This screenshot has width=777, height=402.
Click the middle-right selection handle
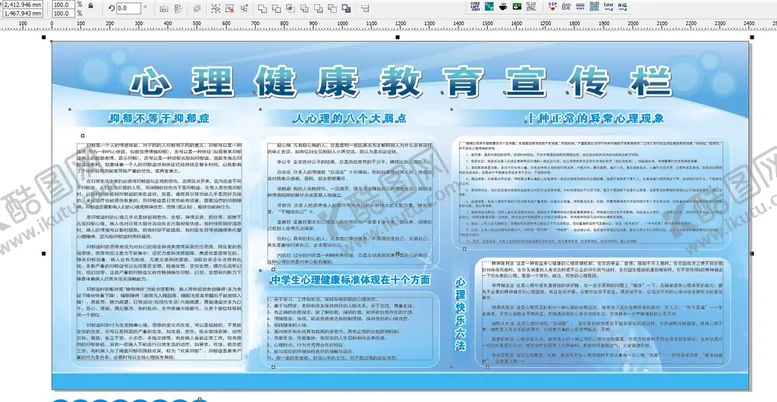tap(752, 254)
